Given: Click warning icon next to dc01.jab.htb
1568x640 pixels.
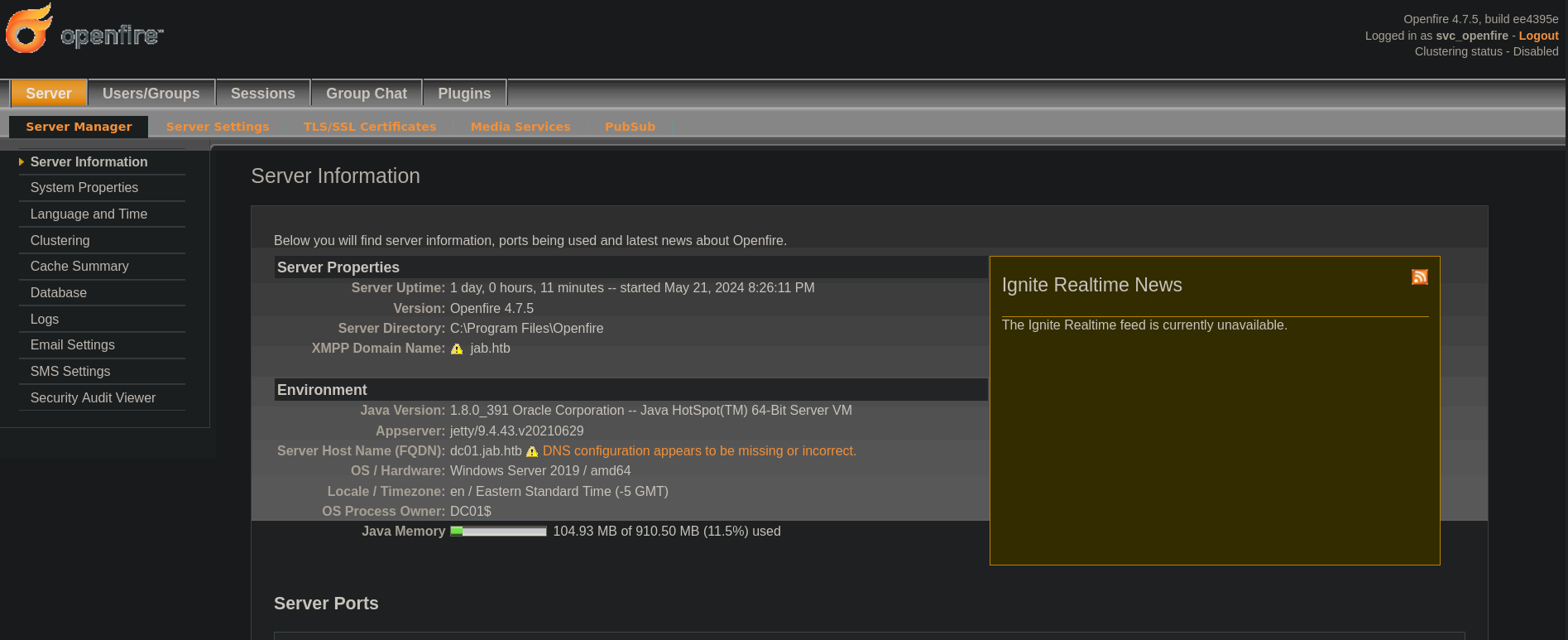Looking at the screenshot, I should (532, 452).
